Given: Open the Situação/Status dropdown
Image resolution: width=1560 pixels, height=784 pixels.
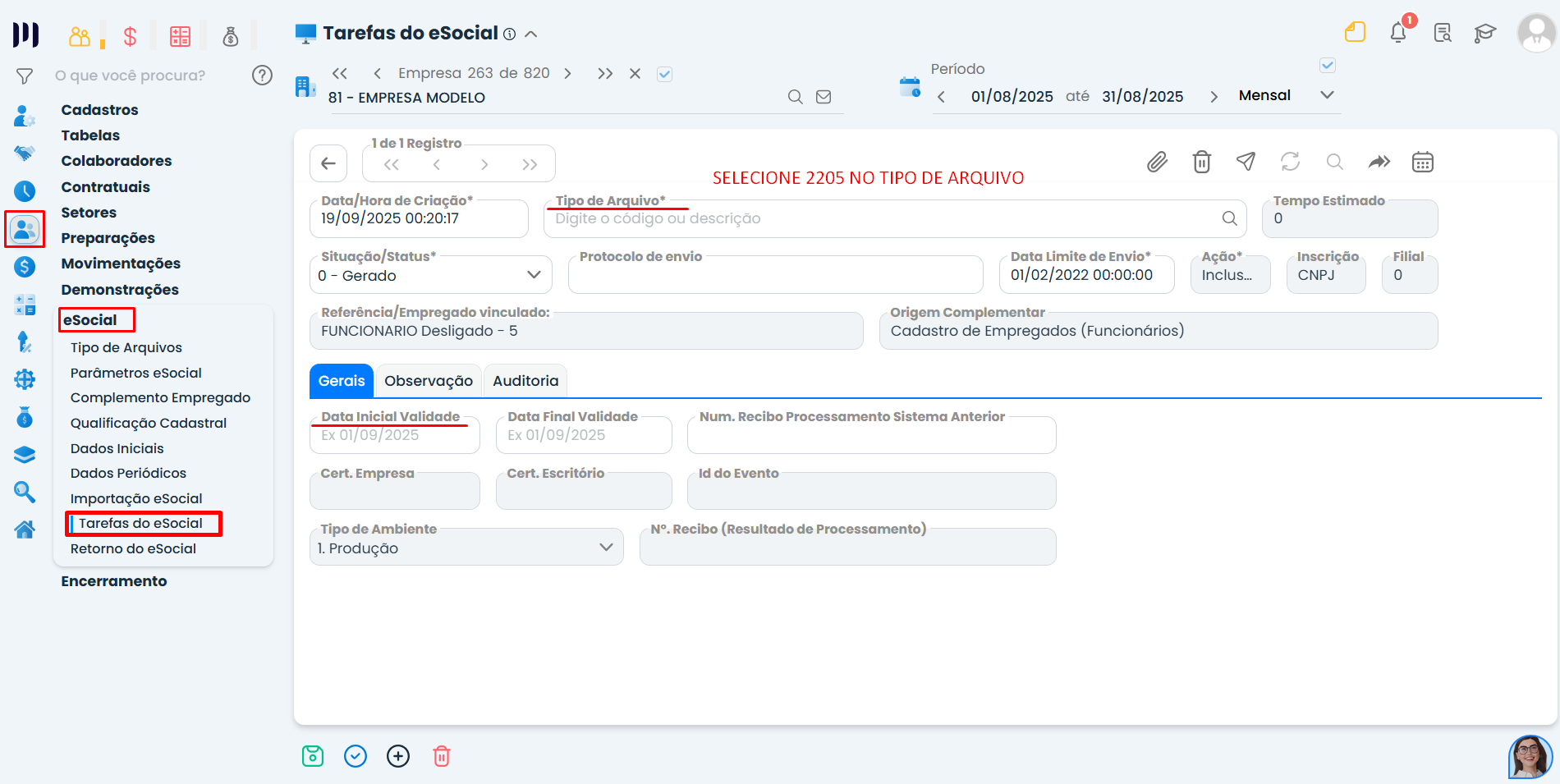Looking at the screenshot, I should [x=431, y=275].
